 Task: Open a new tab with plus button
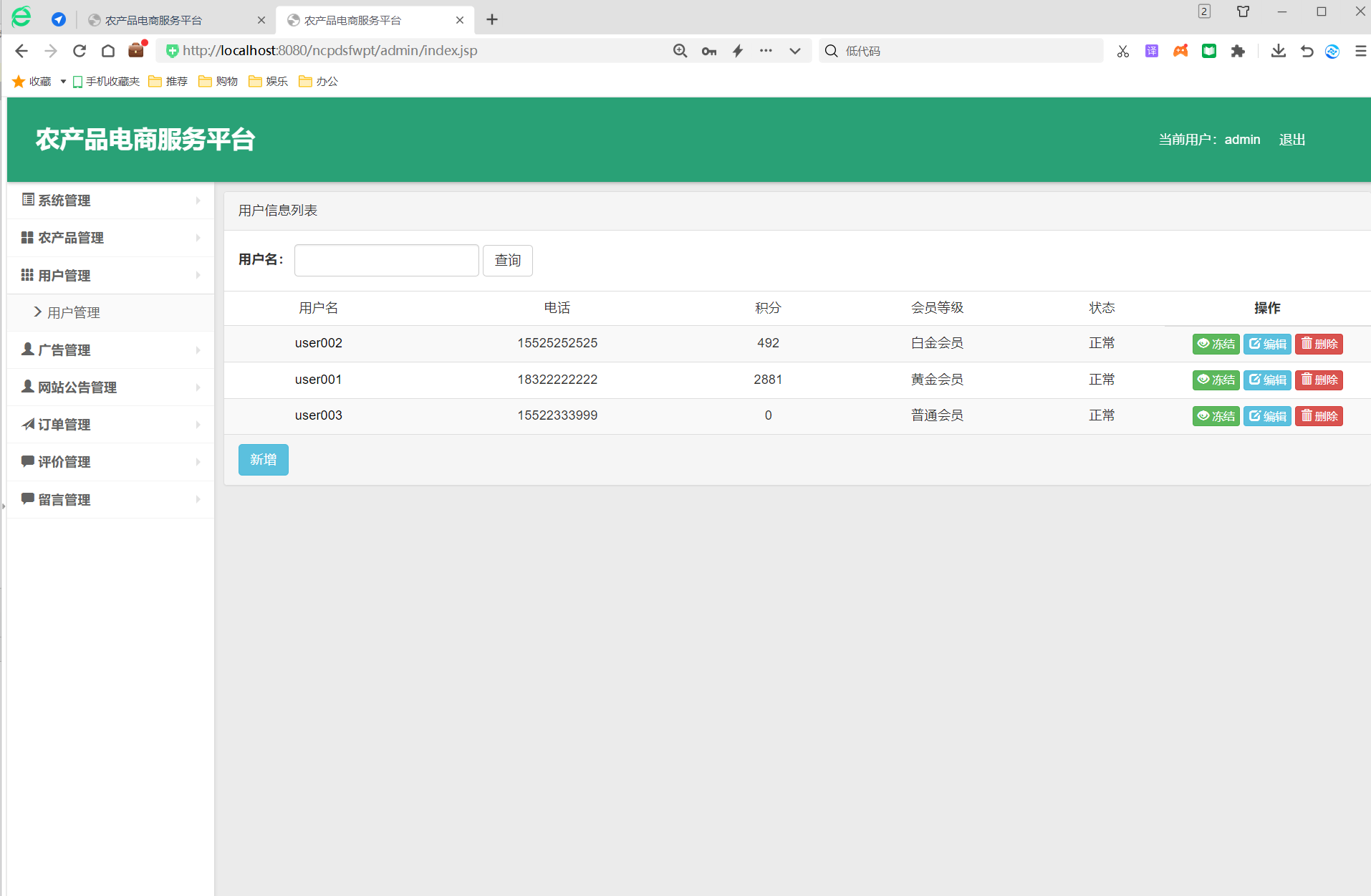tap(492, 20)
